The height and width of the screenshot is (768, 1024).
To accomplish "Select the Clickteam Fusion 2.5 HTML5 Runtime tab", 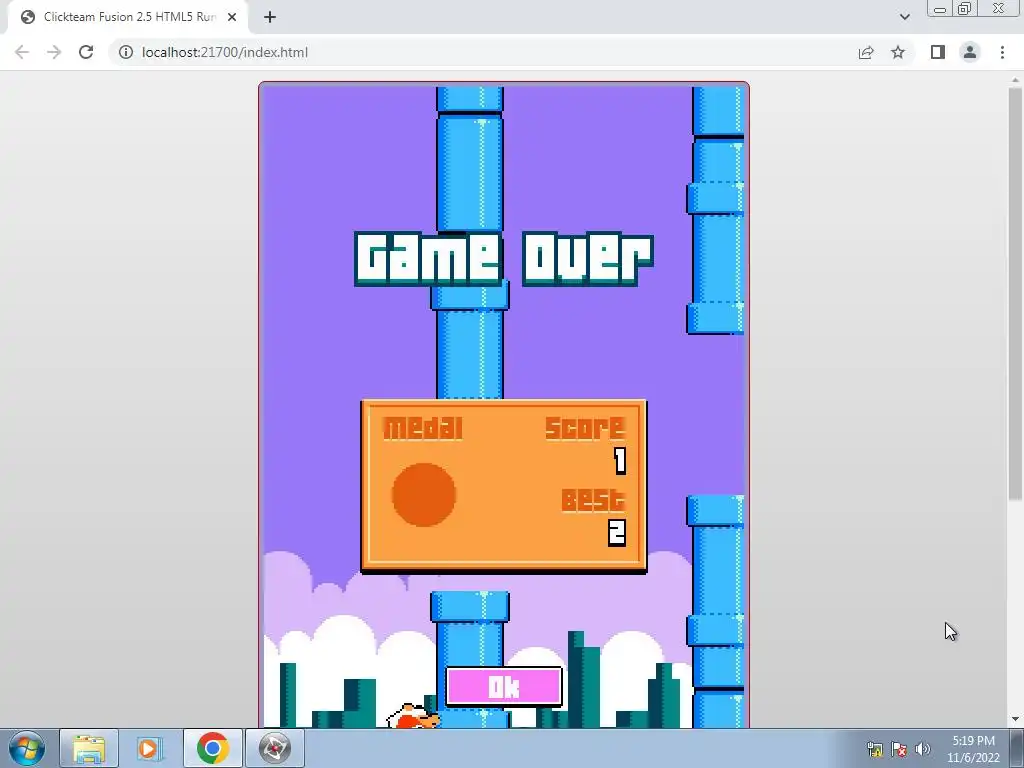I will coord(128,18).
